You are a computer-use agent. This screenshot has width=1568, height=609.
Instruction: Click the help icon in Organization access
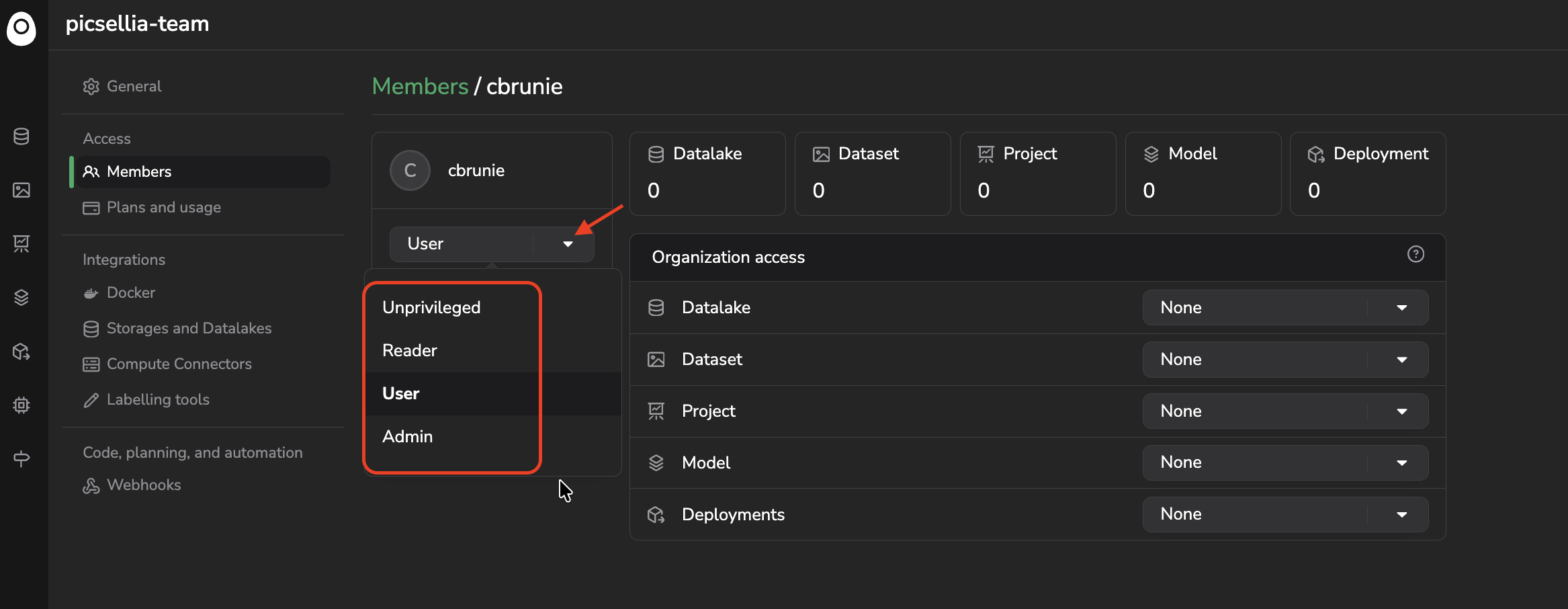point(1415,254)
